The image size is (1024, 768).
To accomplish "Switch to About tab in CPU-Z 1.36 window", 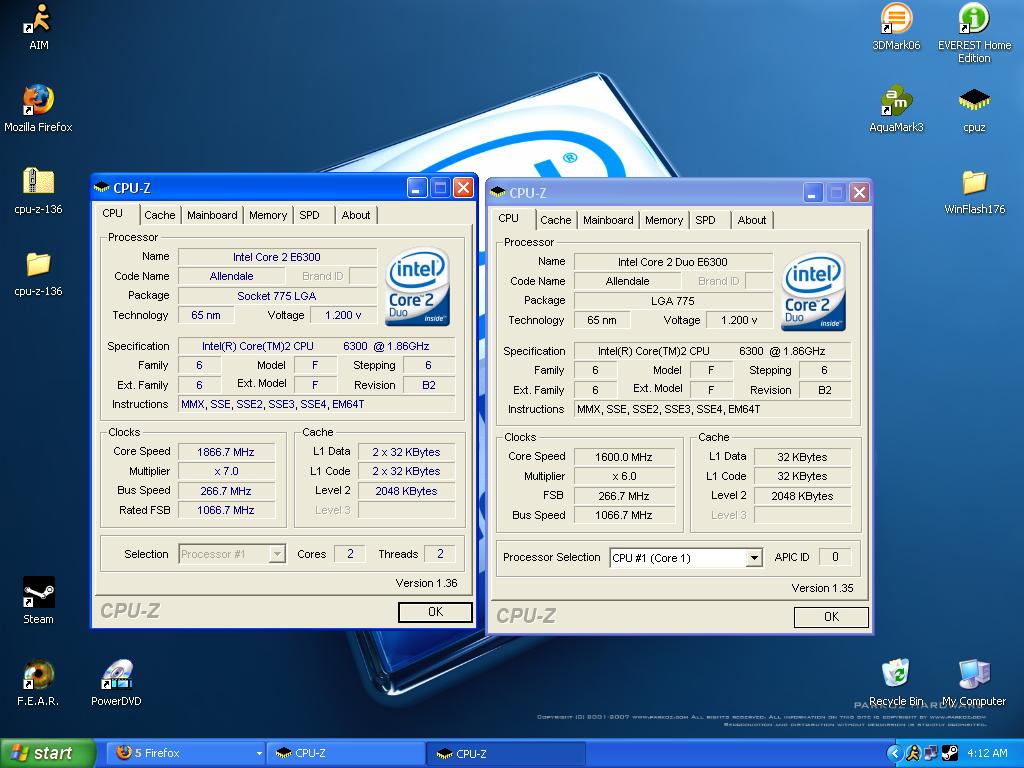I will click(356, 215).
